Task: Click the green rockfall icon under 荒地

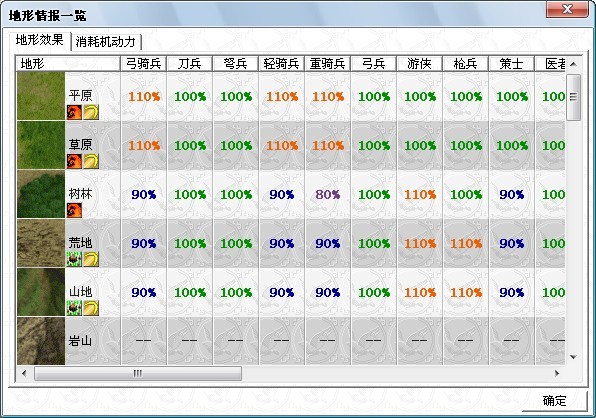Action: 74,259
